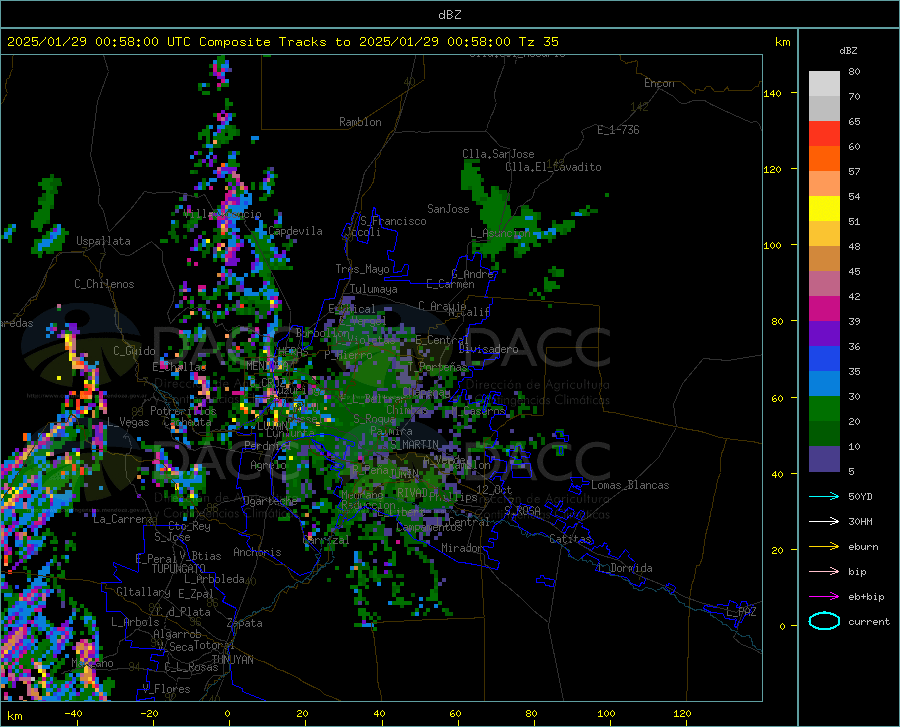
Task: Select the purple 39–36 dBZ swatch
Action: (x=824, y=334)
